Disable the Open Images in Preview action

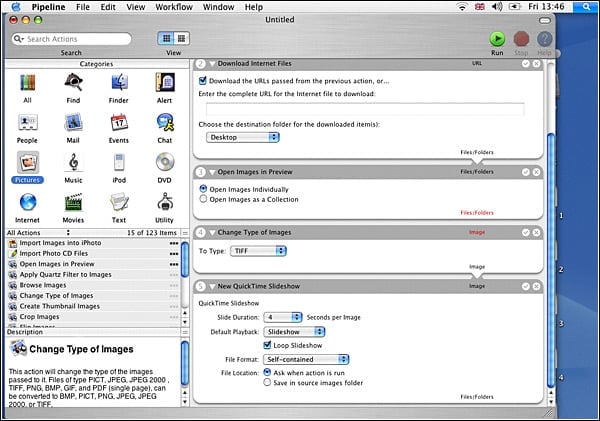526,172
